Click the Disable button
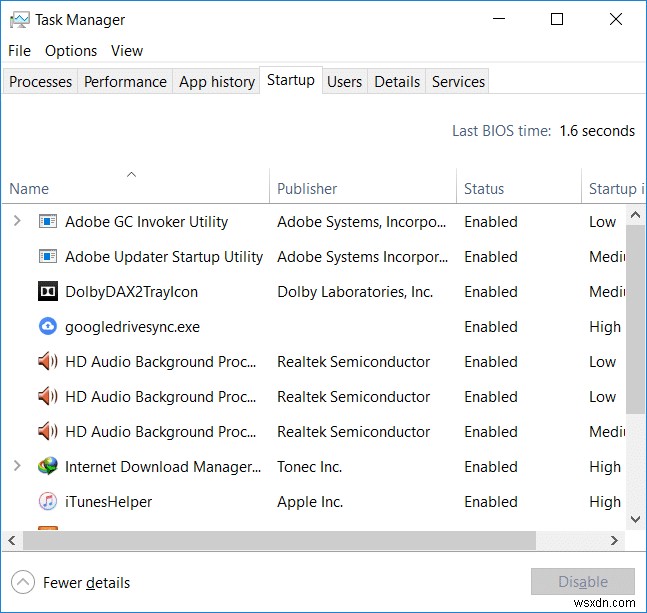Image resolution: width=647 pixels, height=613 pixels. tap(583, 582)
